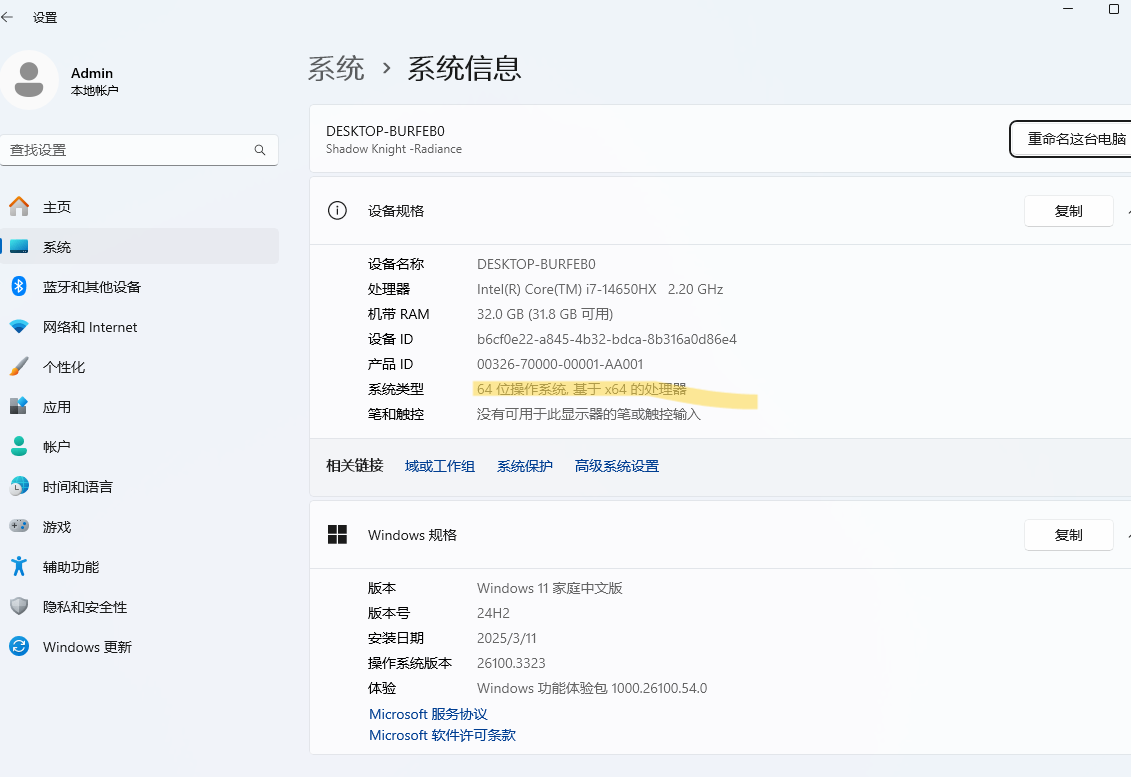Click the Windows 更新 refresh icon

(19, 646)
